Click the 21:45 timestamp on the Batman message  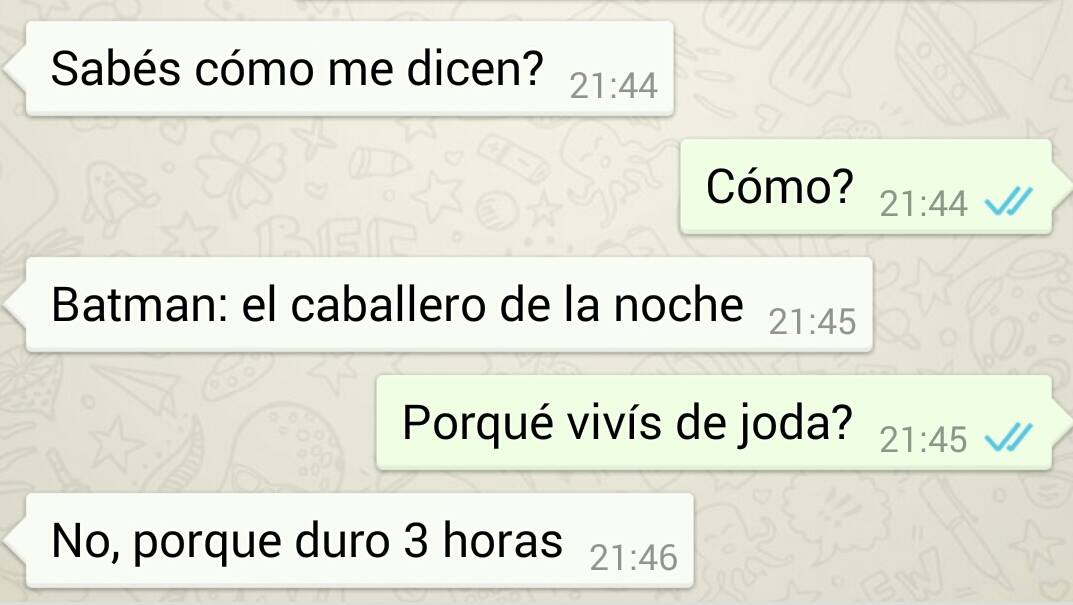(812, 322)
